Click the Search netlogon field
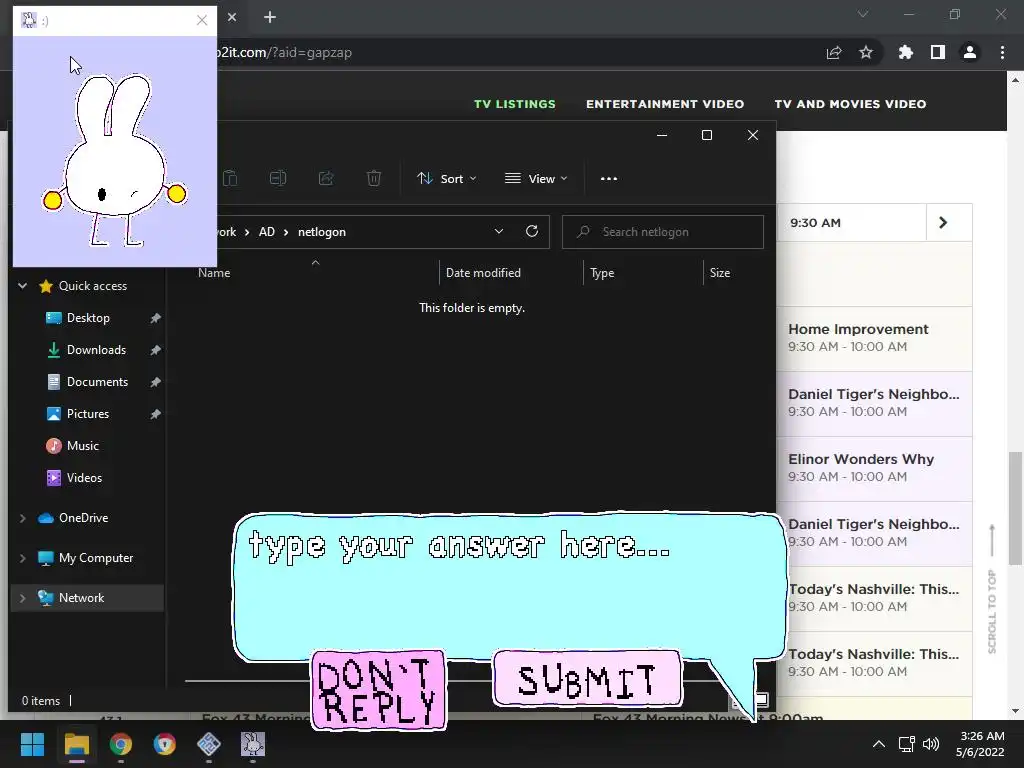Screen dimensions: 1024x768 click(x=662, y=232)
